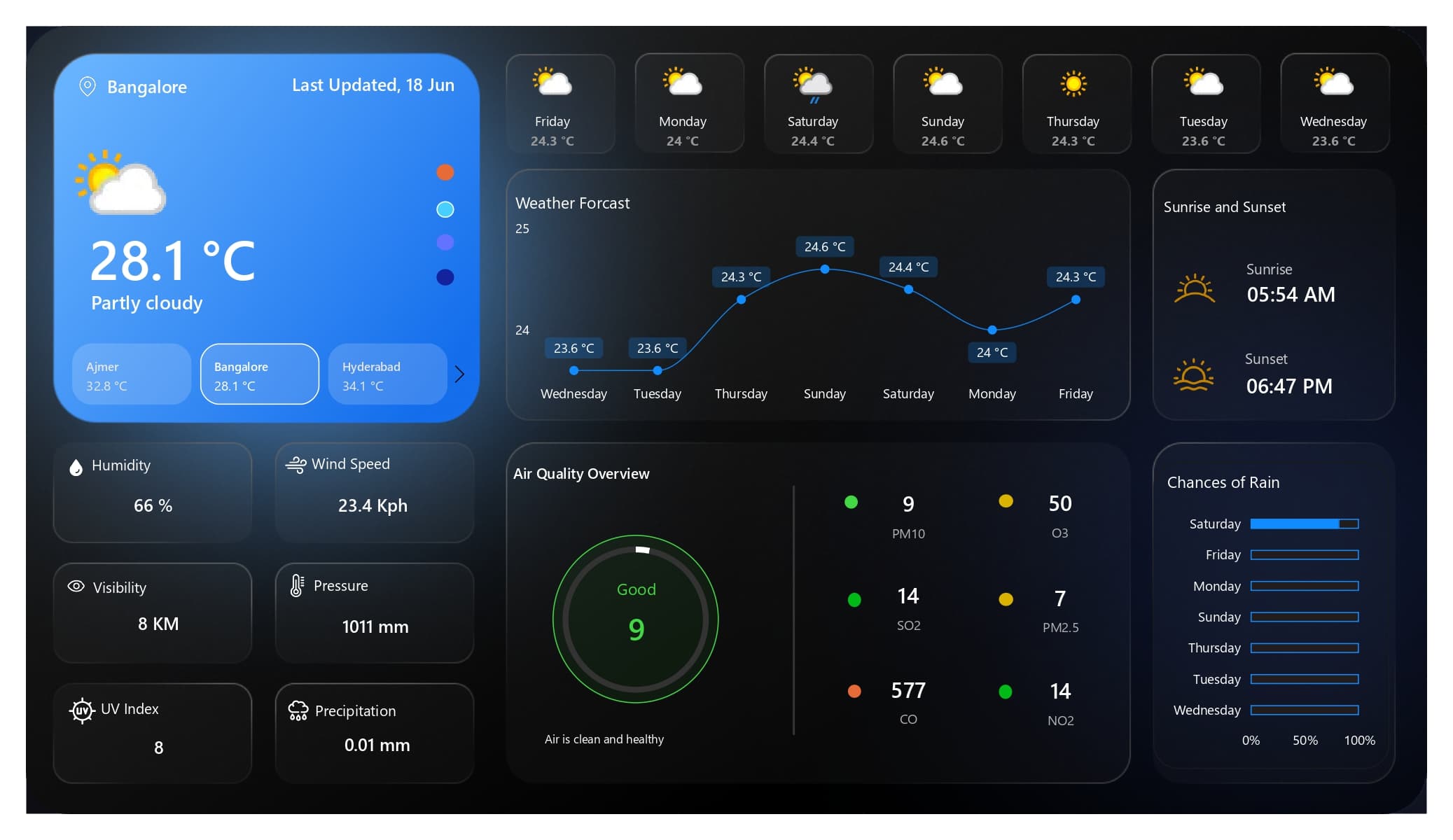Image resolution: width=1453 pixels, height=840 pixels.
Task: Open the Thursday 24.3 °C forecast card
Action: pos(1077,104)
